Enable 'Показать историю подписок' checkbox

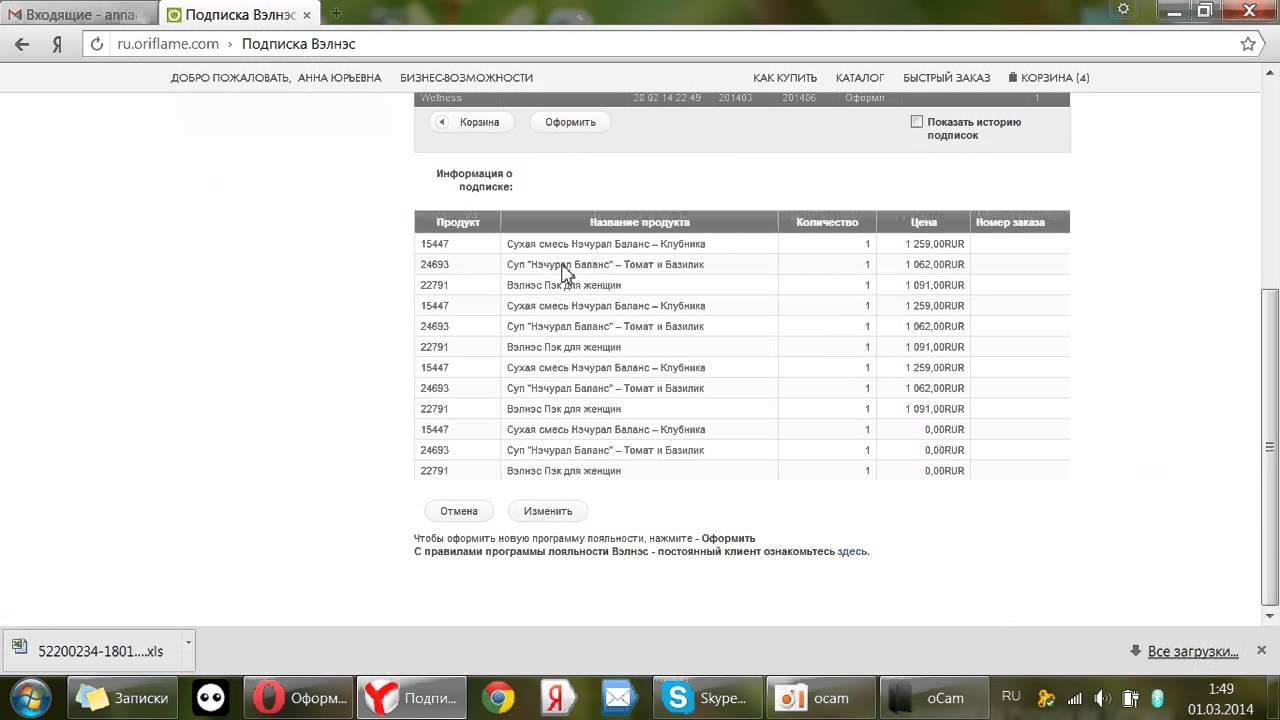coord(917,122)
